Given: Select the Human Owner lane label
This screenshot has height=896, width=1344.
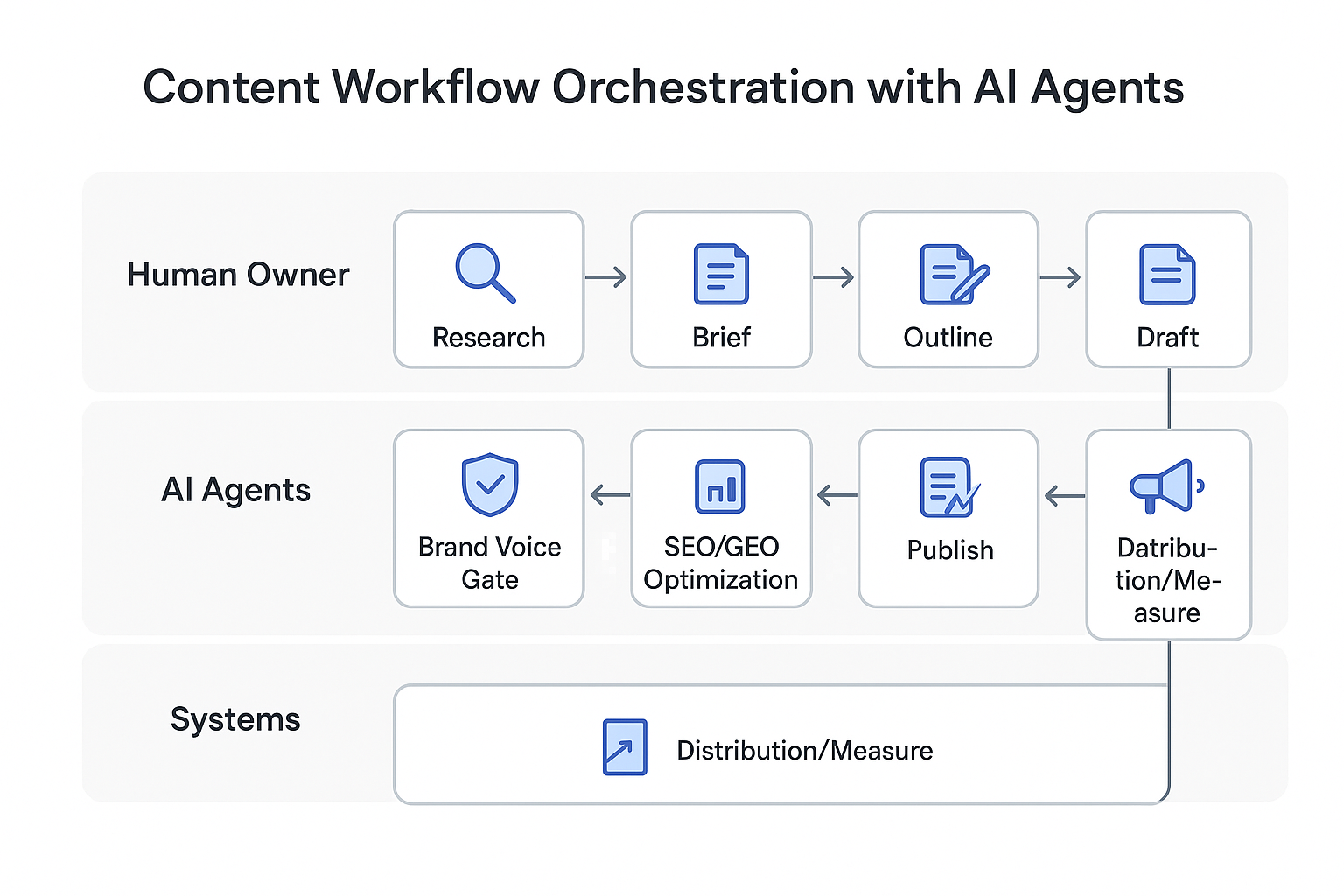Looking at the screenshot, I should coord(238,274).
